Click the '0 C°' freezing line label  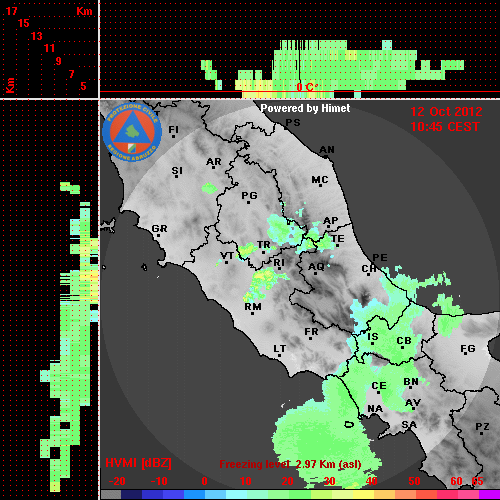pyautogui.click(x=307, y=87)
